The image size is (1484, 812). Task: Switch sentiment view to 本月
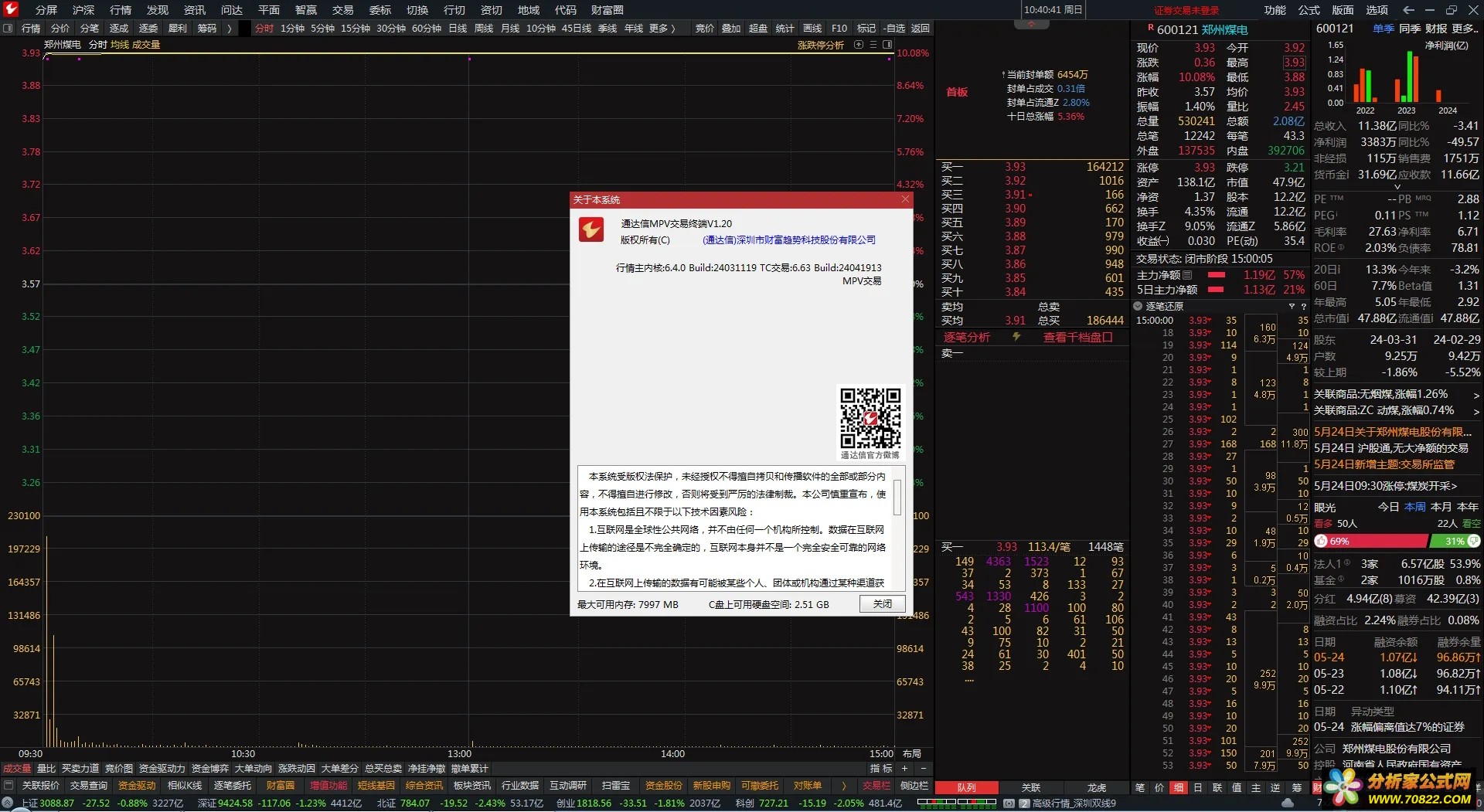[x=1441, y=507]
